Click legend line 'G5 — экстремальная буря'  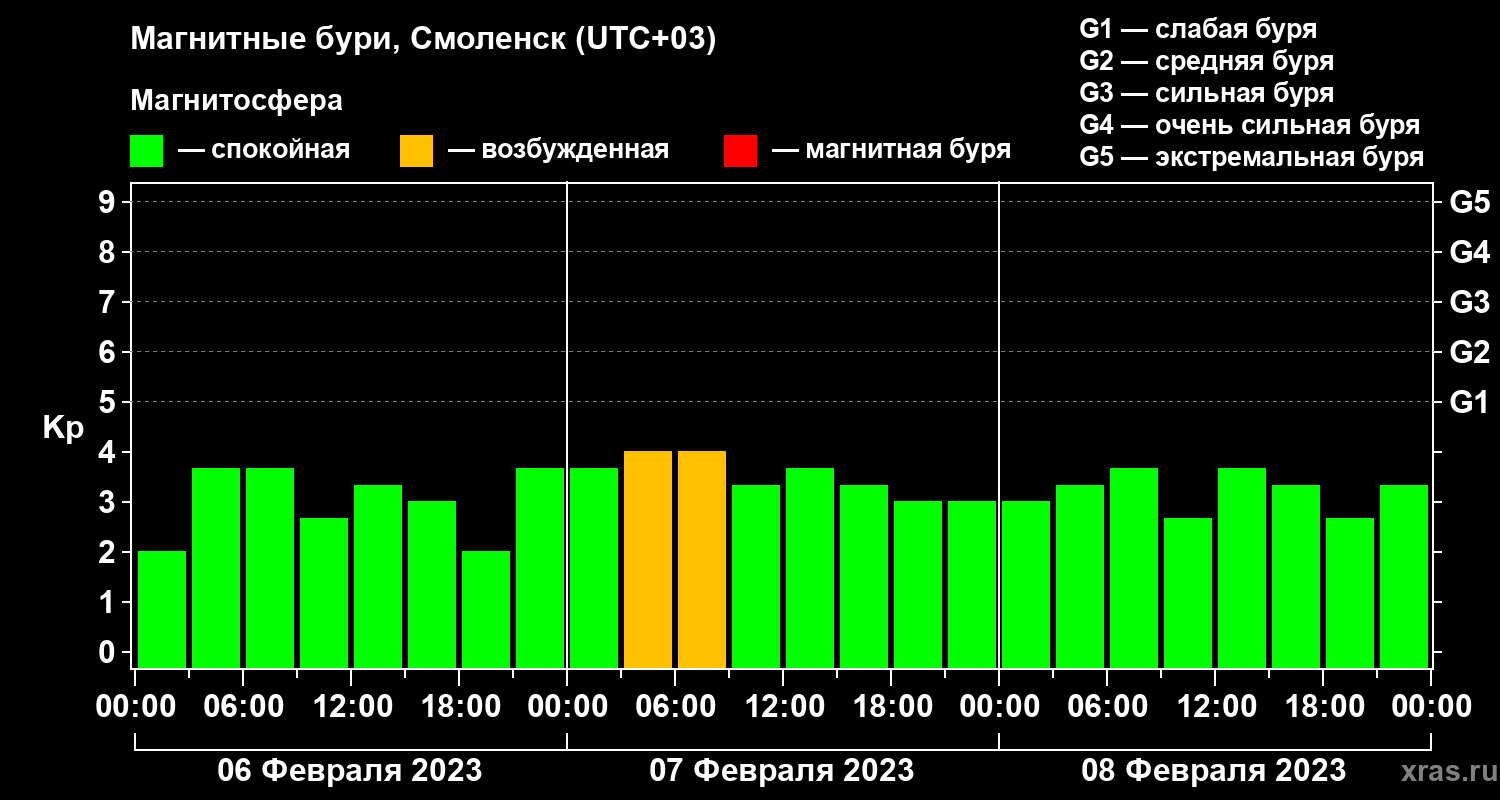[1252, 158]
